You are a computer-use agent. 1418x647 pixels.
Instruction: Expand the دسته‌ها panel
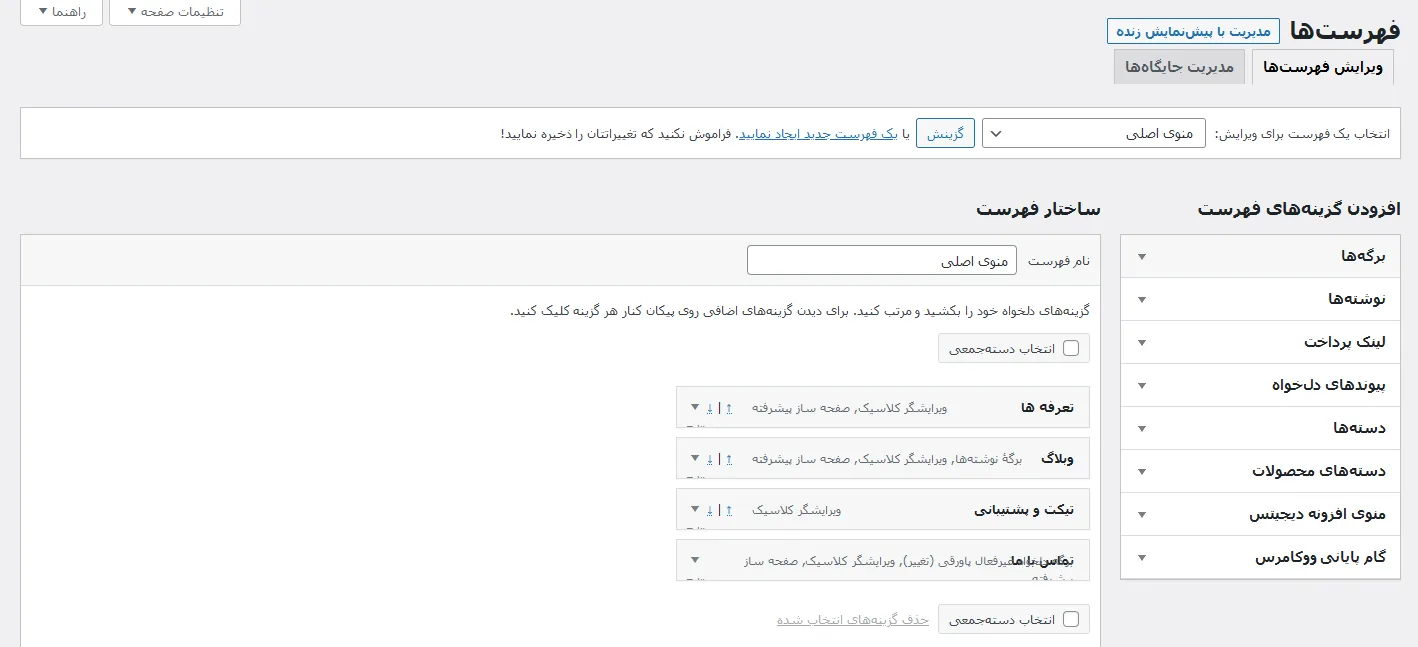[1260, 428]
